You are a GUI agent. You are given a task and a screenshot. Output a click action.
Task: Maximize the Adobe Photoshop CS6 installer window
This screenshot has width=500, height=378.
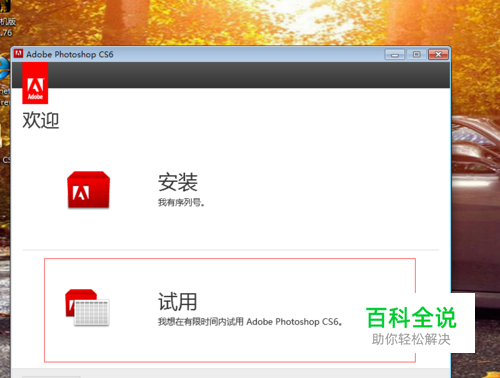click(x=416, y=54)
